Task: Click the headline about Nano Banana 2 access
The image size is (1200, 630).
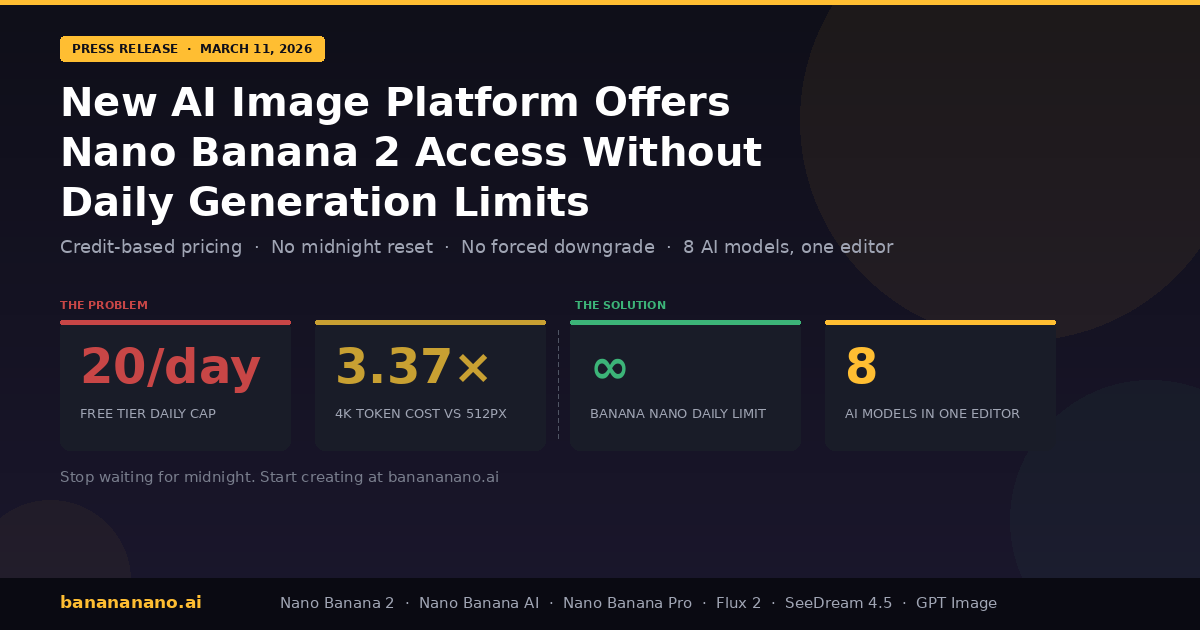Action: 411,152
